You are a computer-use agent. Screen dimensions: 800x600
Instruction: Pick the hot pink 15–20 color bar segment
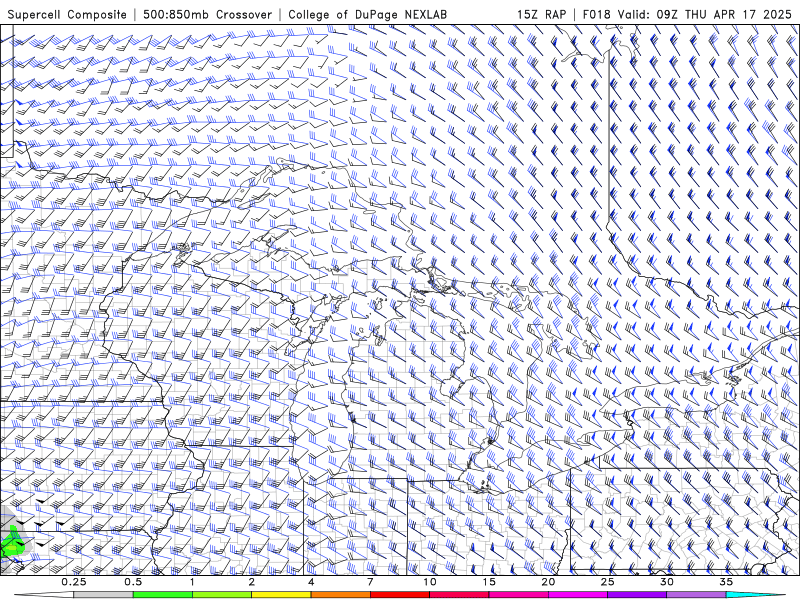point(518,595)
